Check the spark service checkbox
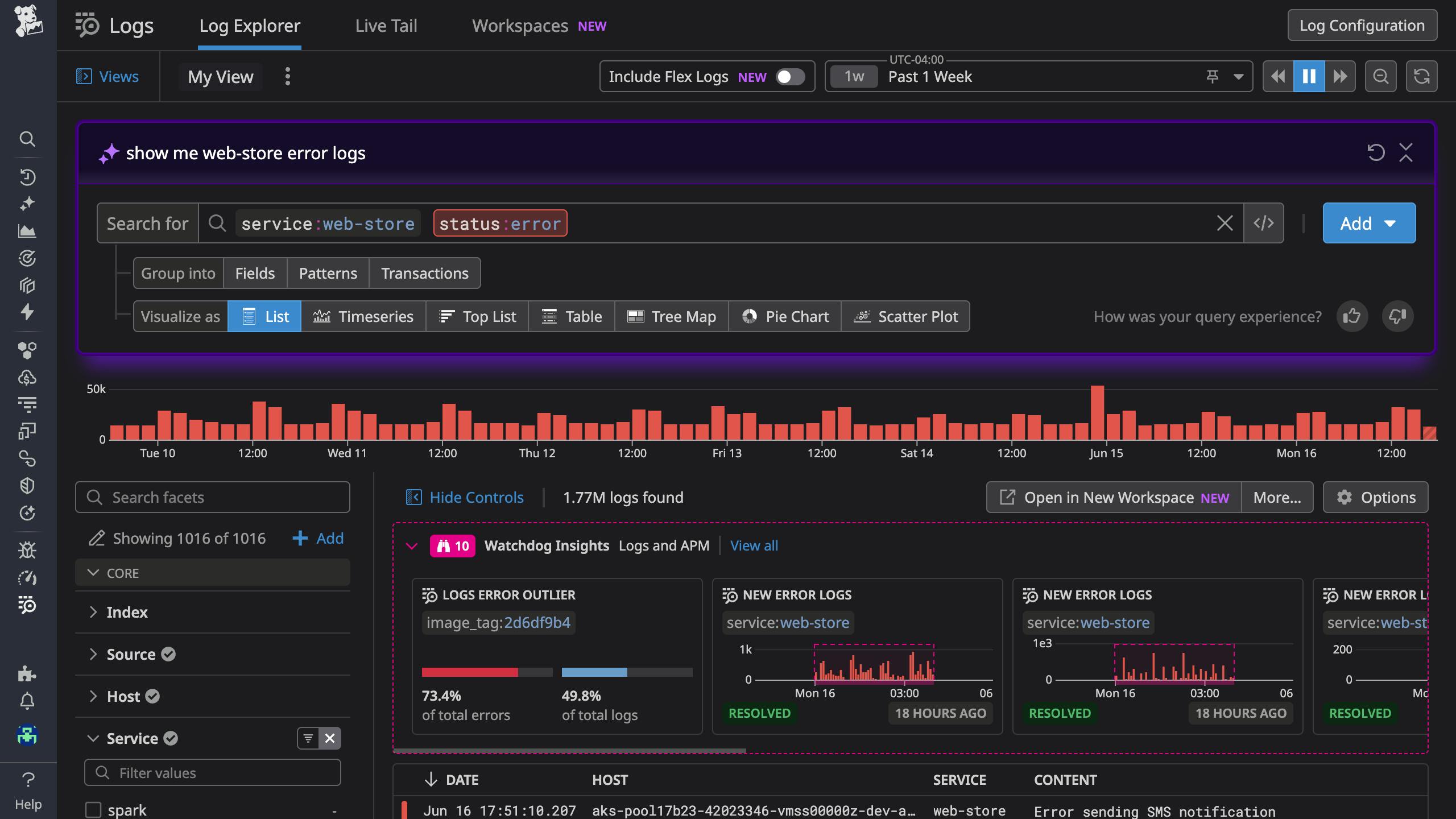 click(x=93, y=809)
